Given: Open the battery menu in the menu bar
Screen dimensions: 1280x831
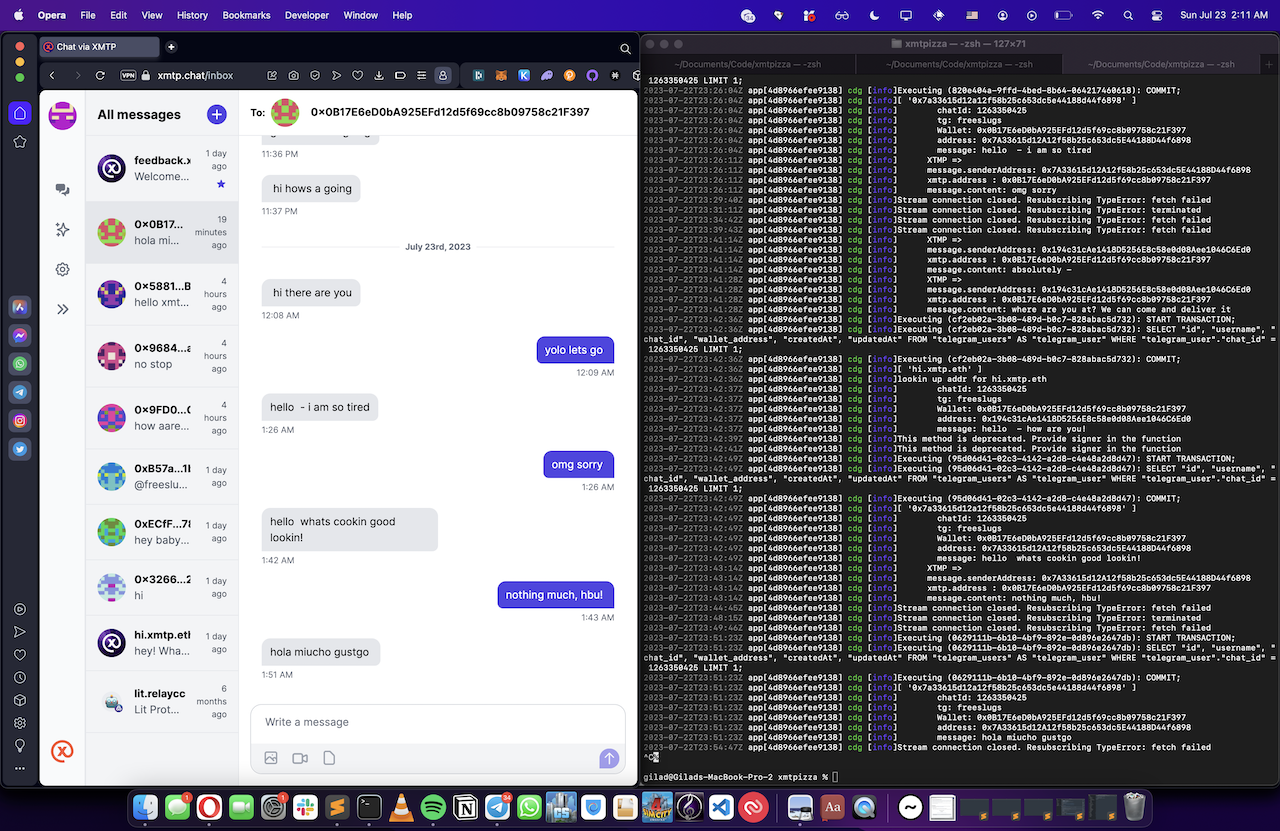Looking at the screenshot, I should pyautogui.click(x=1063, y=15).
